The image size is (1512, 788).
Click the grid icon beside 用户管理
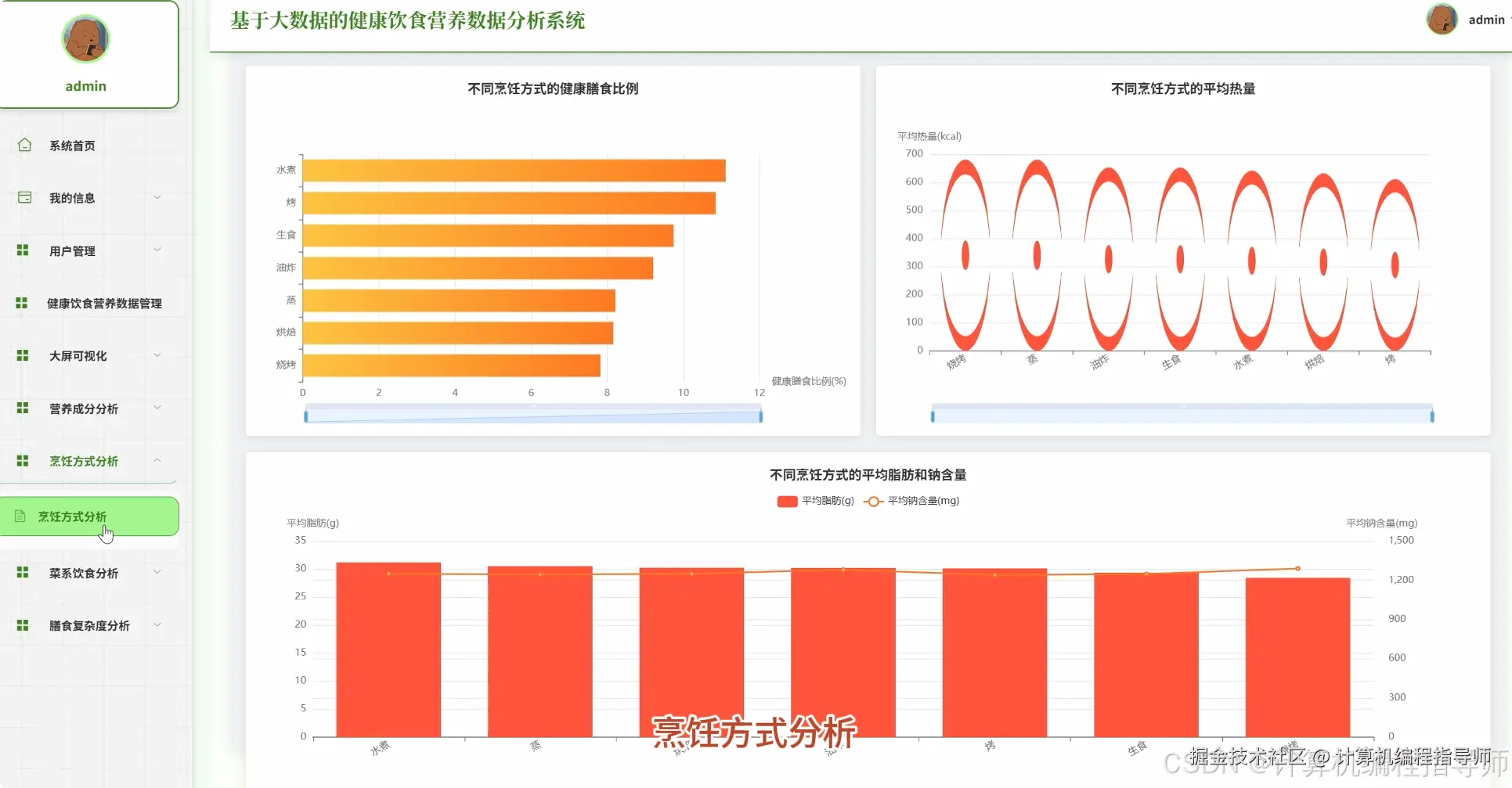(x=23, y=250)
